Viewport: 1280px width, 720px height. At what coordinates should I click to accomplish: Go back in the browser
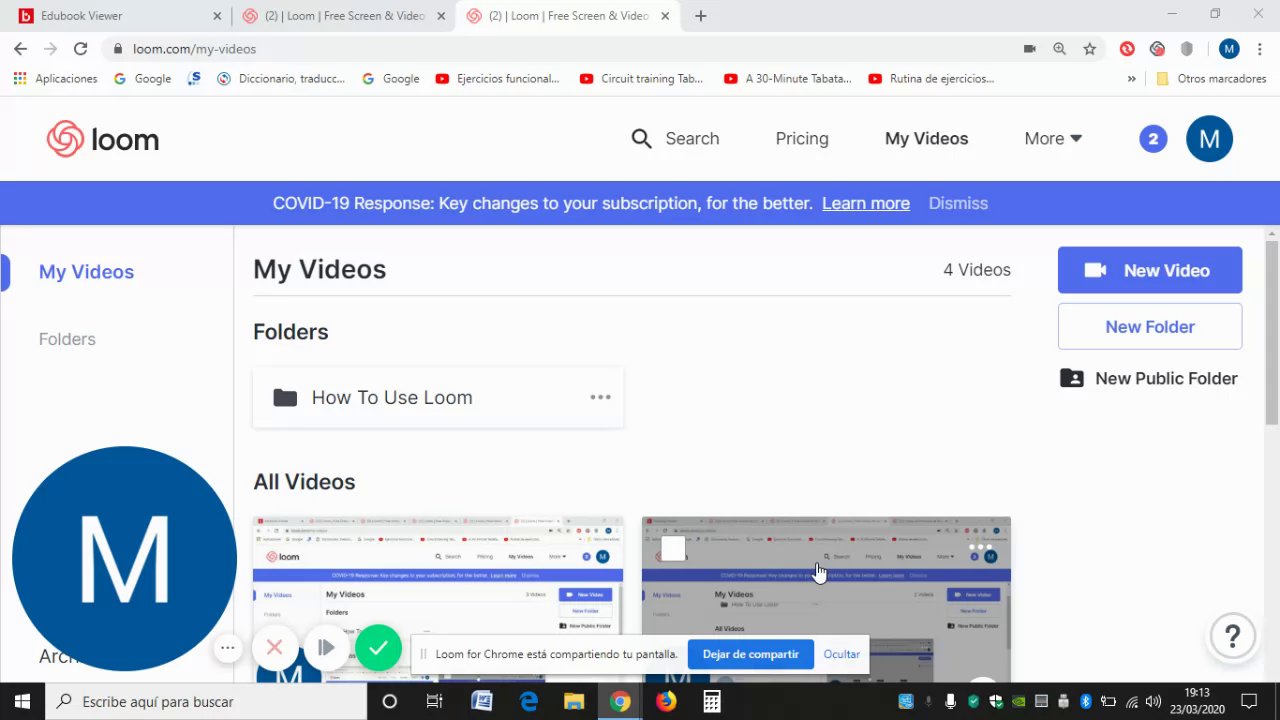[20, 48]
